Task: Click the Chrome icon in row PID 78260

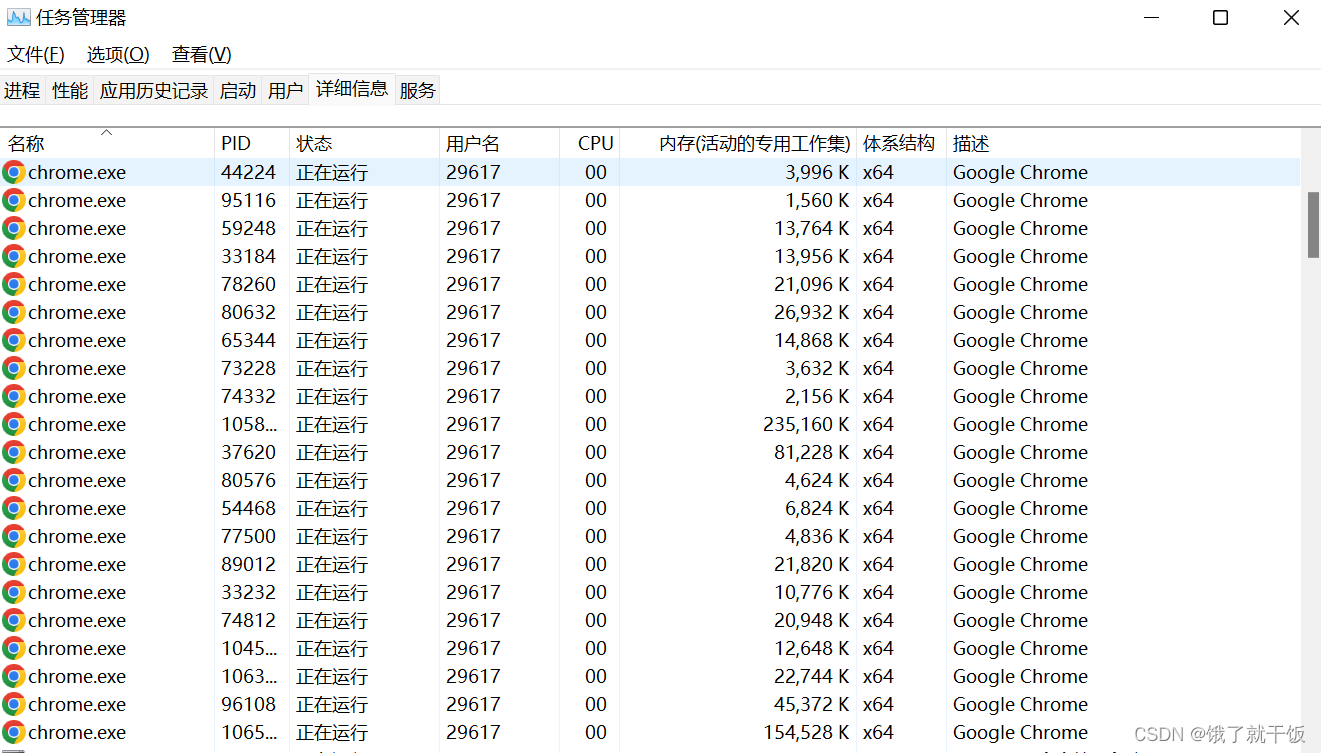Action: coord(14,284)
